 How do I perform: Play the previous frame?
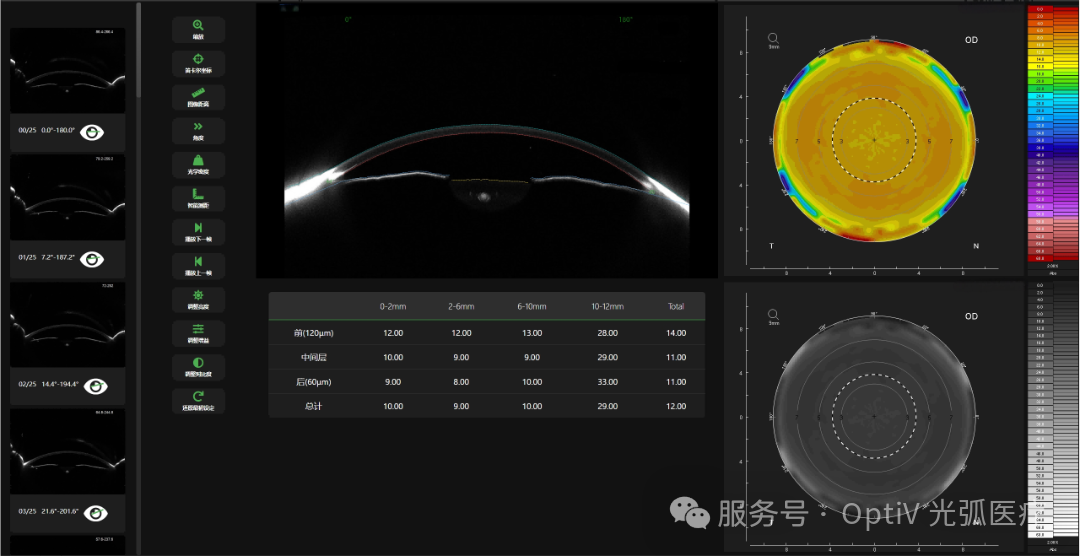[x=198, y=266]
